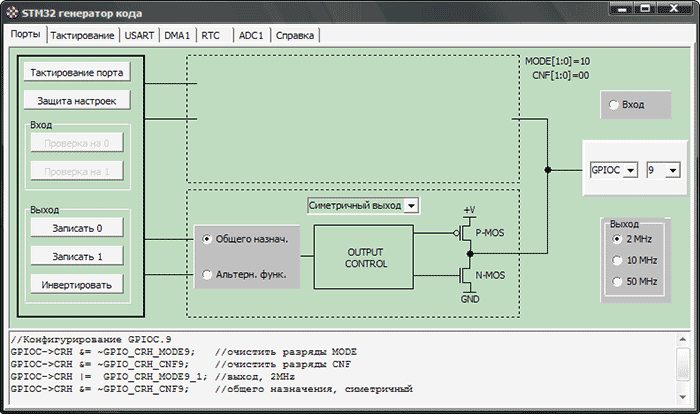This screenshot has width=700, height=414.
Task: Open the GPIOC port dropdown
Action: (x=630, y=170)
